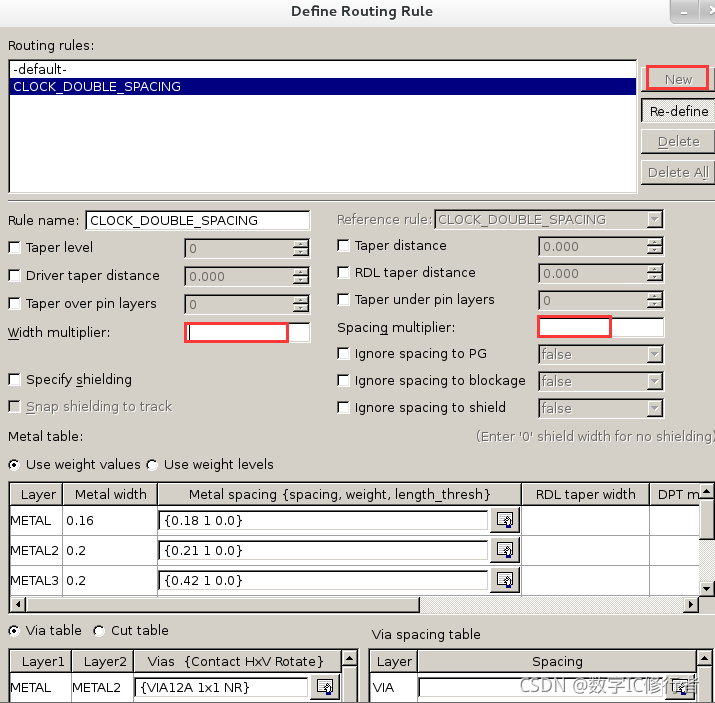
Task: Select Use weight values radio
Action: click(14, 465)
